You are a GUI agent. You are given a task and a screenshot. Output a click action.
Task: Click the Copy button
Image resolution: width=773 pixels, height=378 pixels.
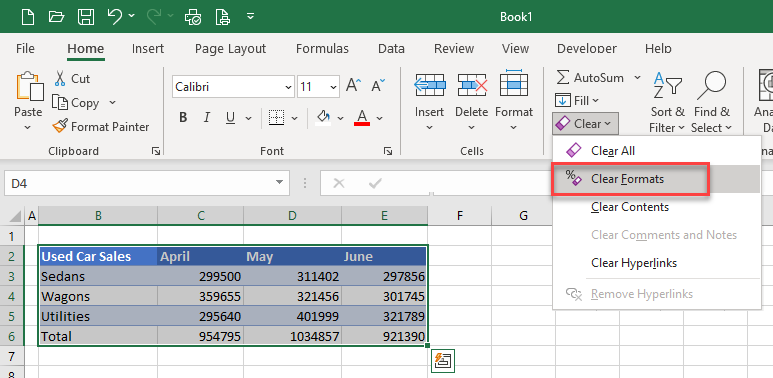(76, 103)
